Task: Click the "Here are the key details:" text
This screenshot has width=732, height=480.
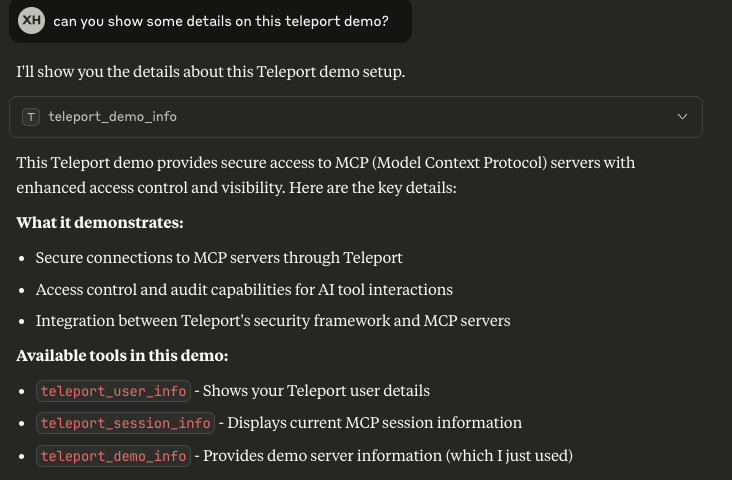Action: 372,187
